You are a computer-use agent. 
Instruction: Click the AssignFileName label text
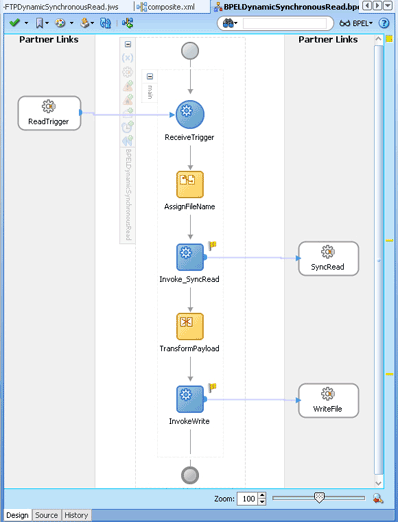coord(189,207)
